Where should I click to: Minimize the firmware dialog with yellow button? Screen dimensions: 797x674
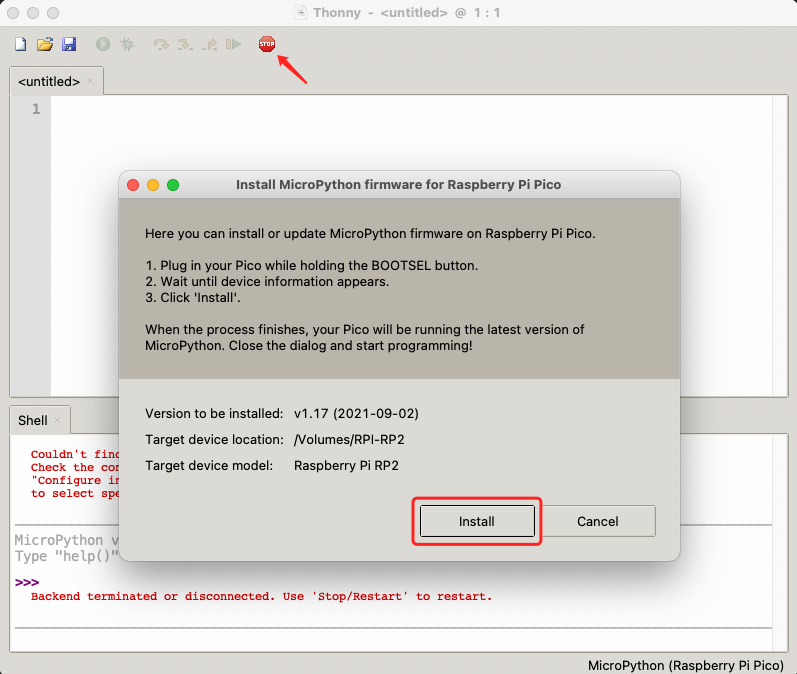pos(153,185)
